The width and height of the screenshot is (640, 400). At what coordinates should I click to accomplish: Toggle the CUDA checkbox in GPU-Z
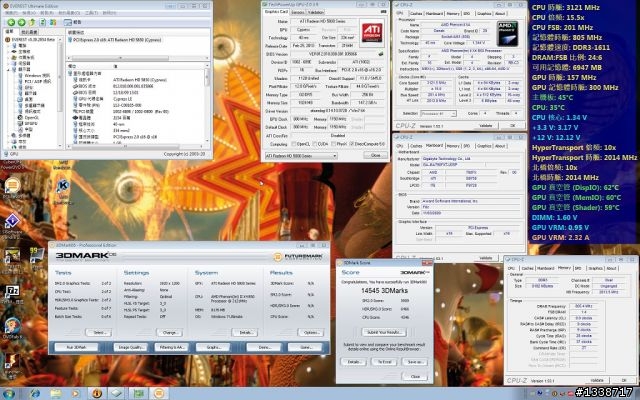(x=314, y=144)
